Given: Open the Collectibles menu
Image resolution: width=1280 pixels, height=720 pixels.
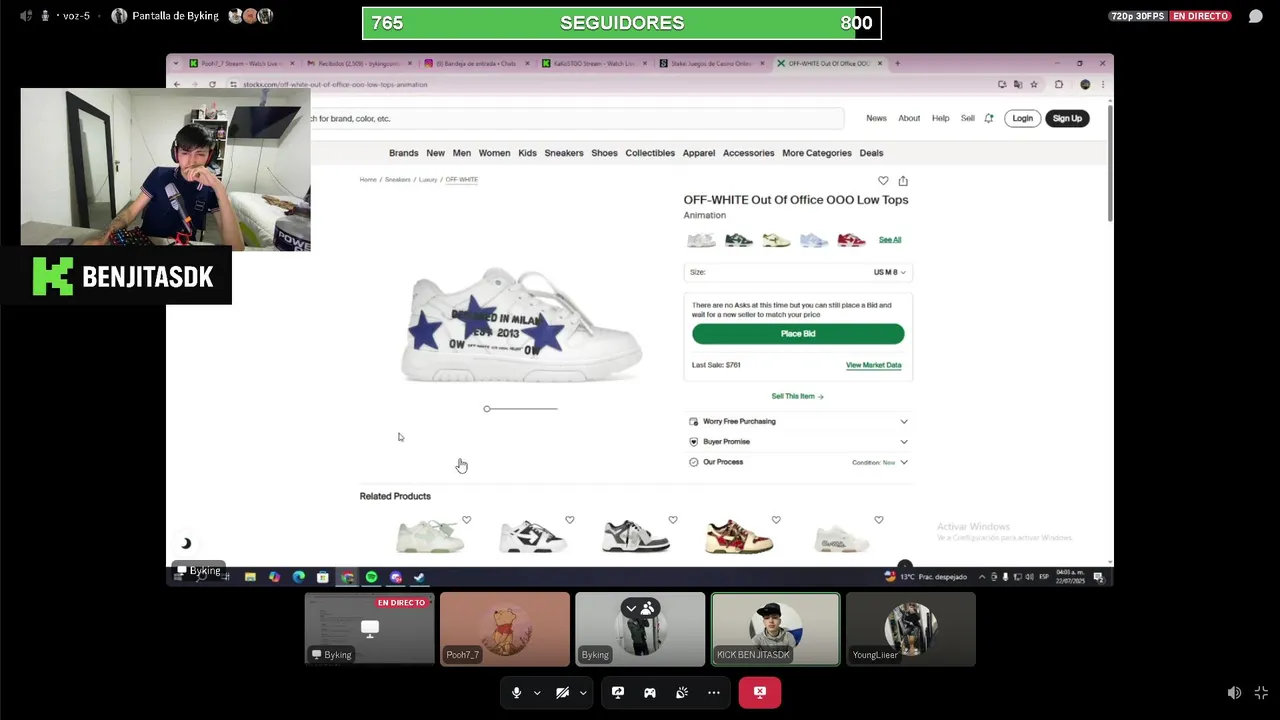Looking at the screenshot, I should pyautogui.click(x=650, y=153).
